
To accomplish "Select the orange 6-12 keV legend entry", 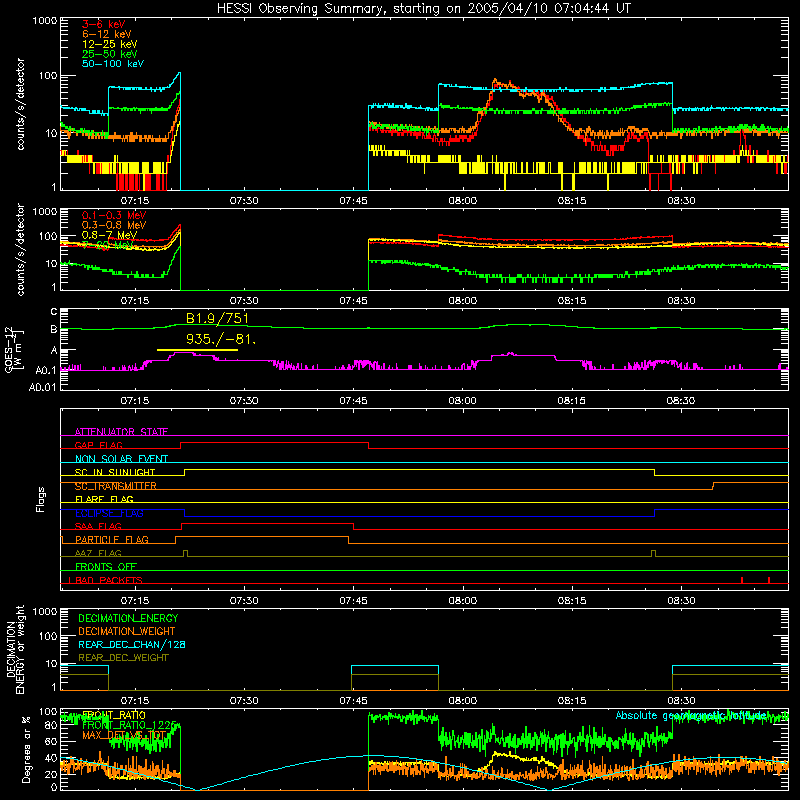I will pos(106,34).
